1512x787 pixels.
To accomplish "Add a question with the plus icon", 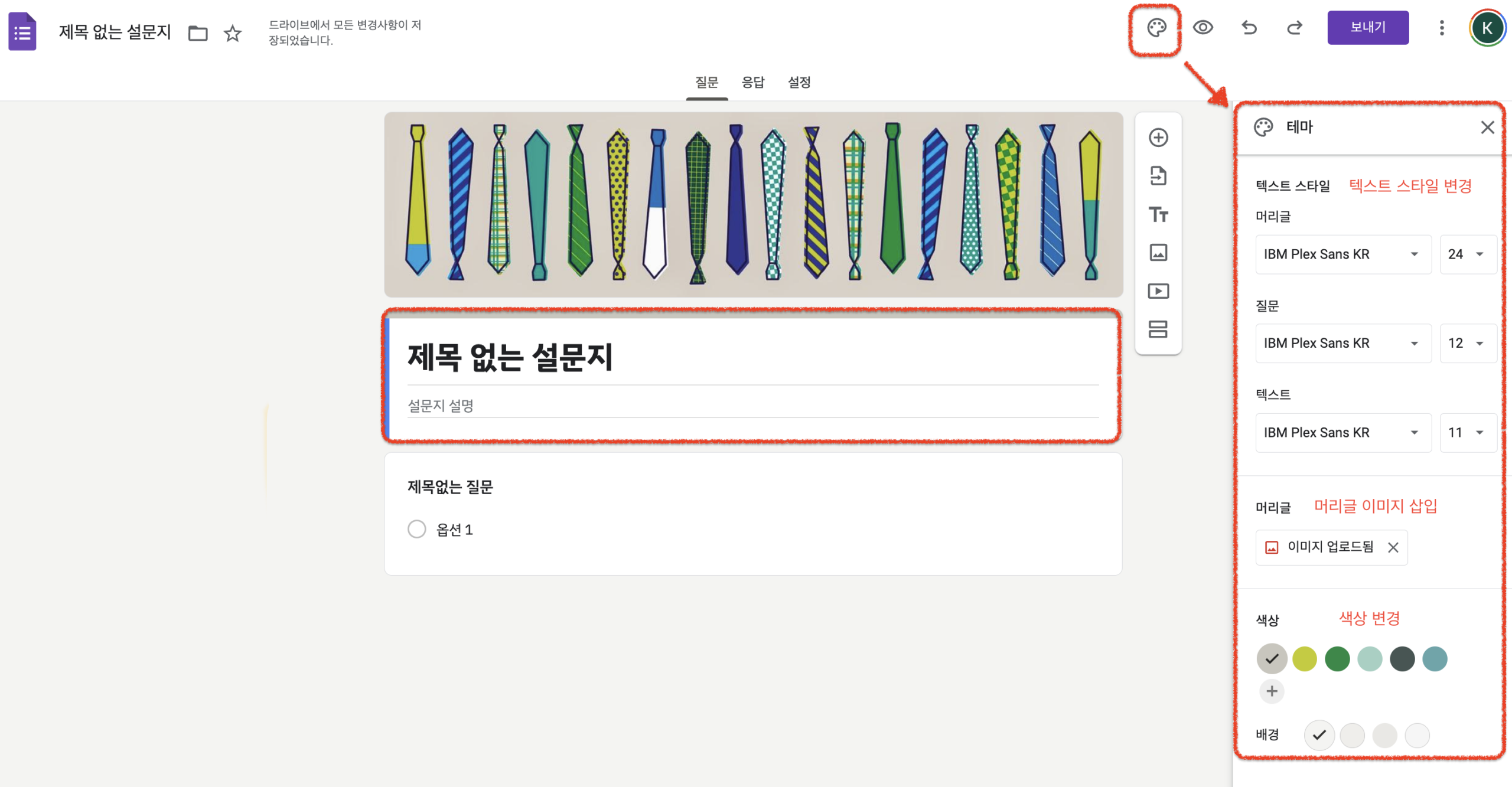I will click(x=1158, y=138).
